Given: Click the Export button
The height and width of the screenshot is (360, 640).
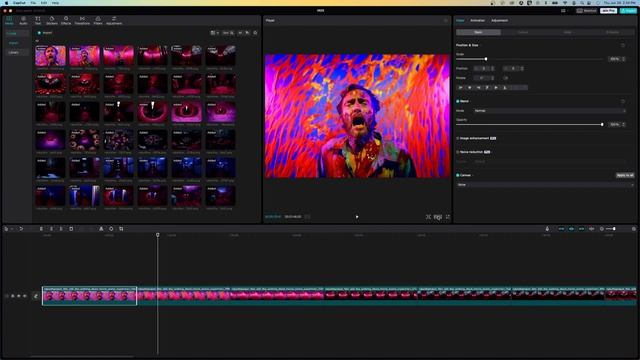Looking at the screenshot, I should tap(628, 11).
